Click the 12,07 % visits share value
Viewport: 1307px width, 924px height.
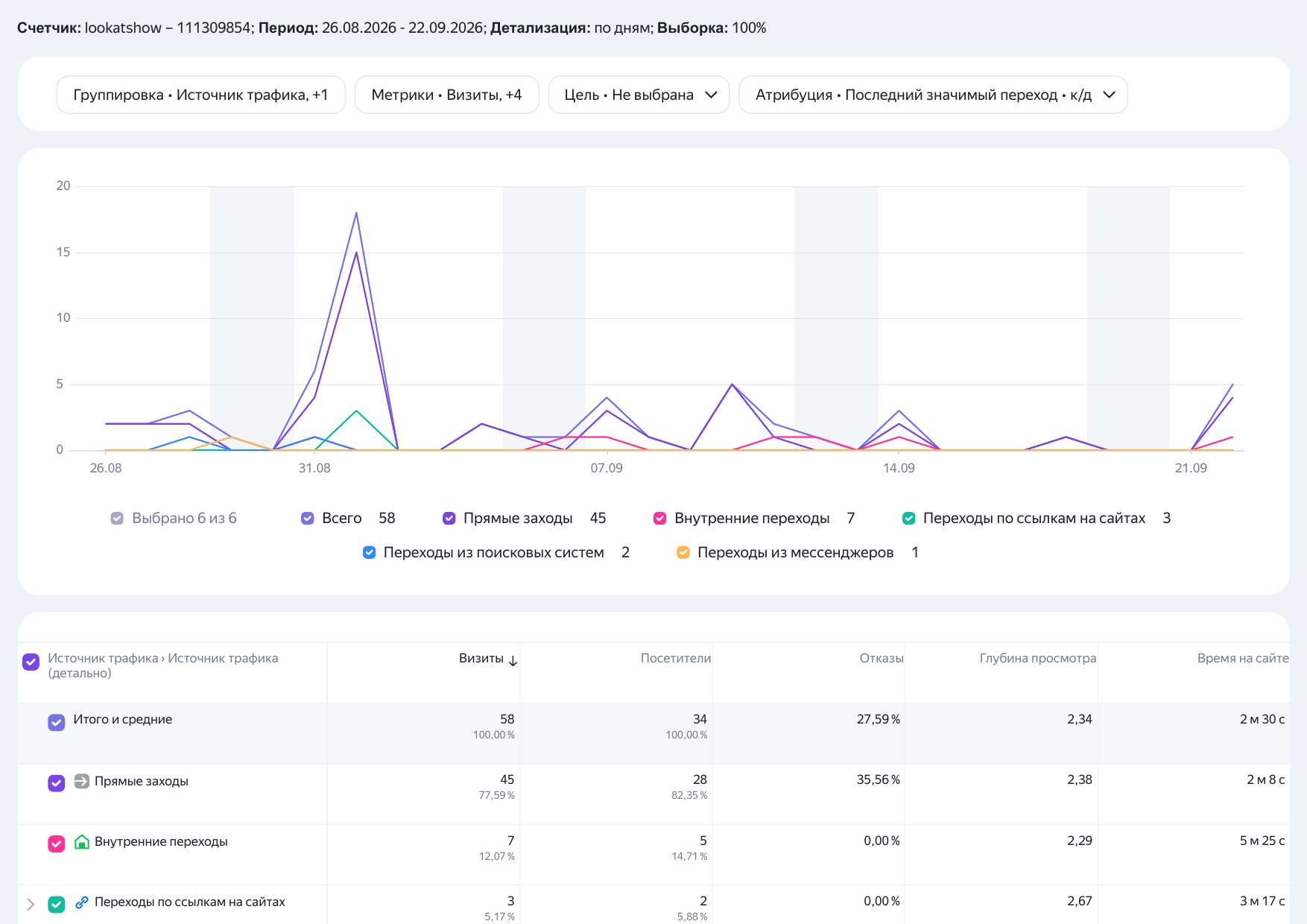(496, 856)
